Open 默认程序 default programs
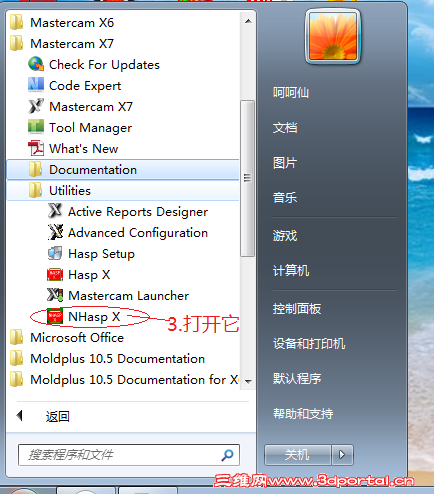434x494 pixels. coord(297,378)
